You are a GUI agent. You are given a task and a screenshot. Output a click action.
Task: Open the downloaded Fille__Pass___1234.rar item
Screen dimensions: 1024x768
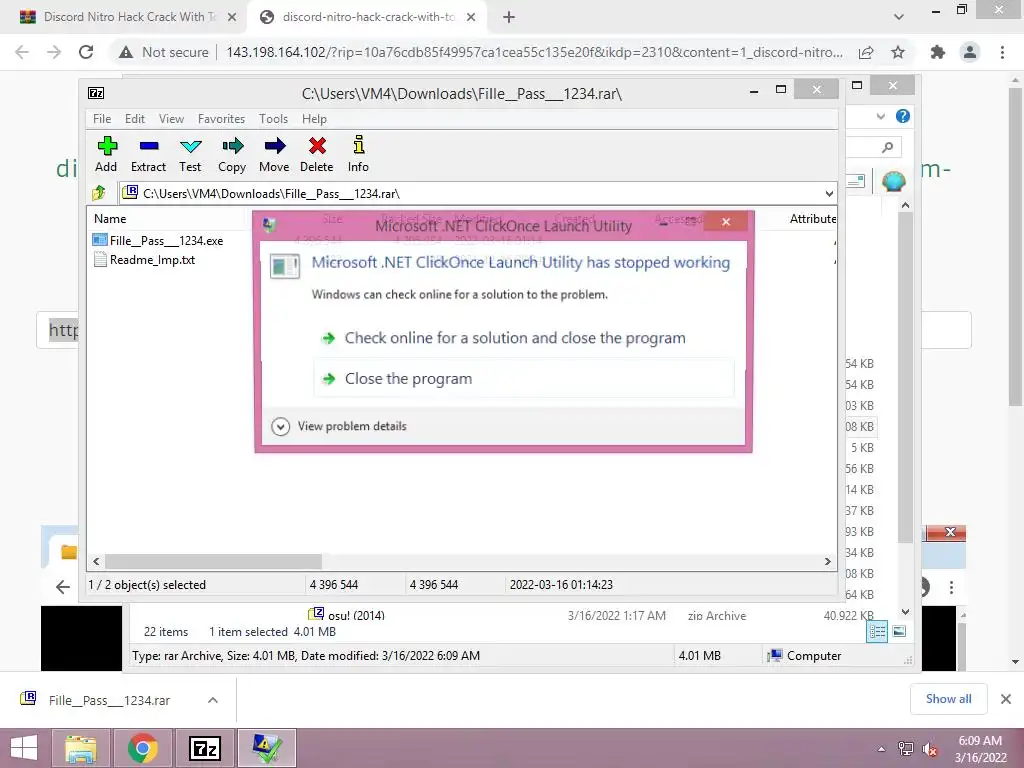click(109, 700)
